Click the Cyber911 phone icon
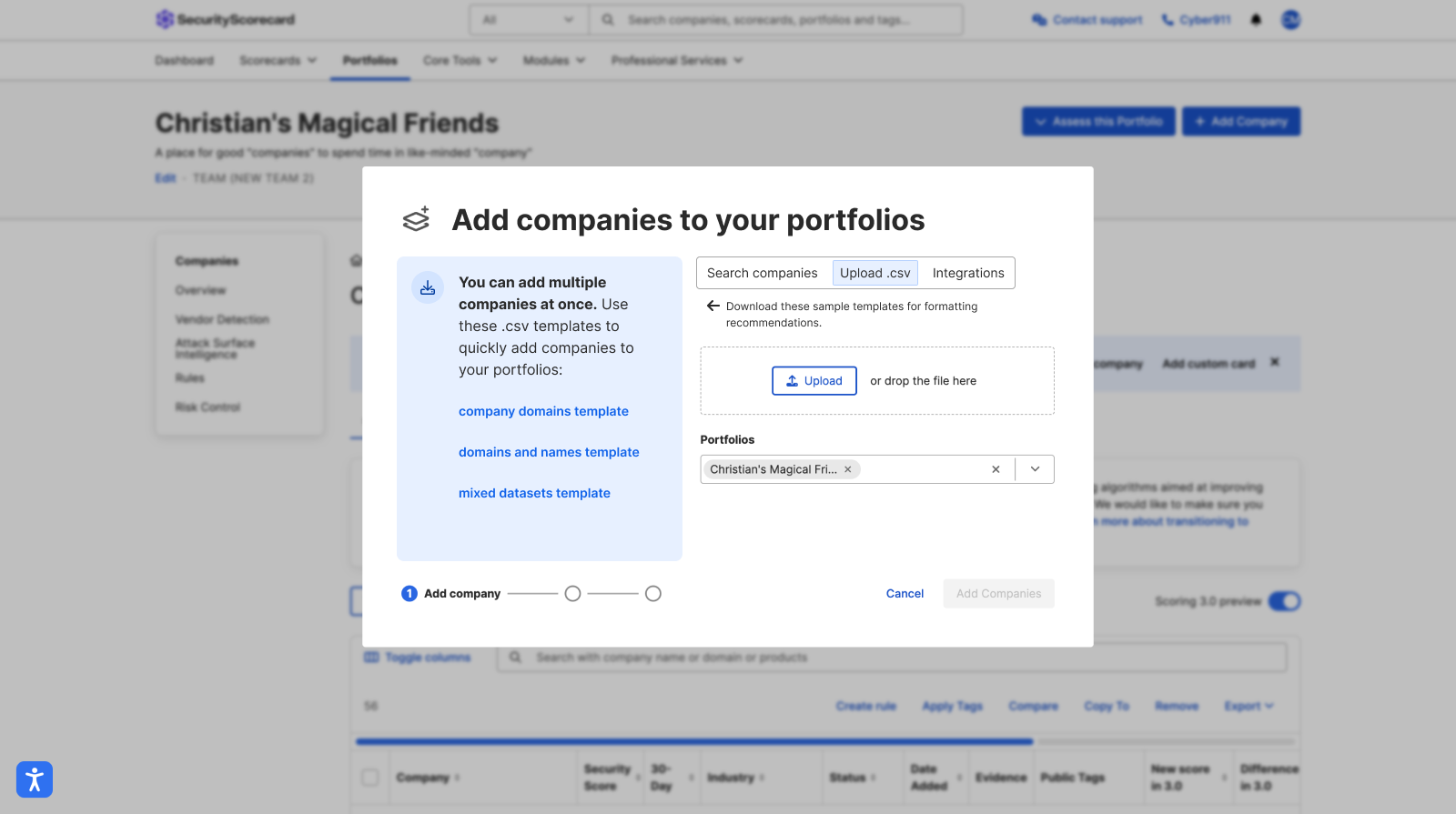This screenshot has width=1456, height=814. coord(1168,20)
